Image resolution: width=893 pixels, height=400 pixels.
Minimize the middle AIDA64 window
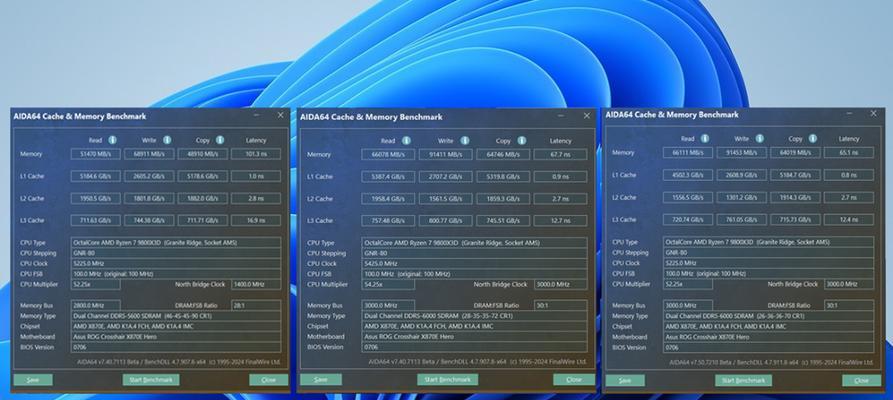point(562,116)
